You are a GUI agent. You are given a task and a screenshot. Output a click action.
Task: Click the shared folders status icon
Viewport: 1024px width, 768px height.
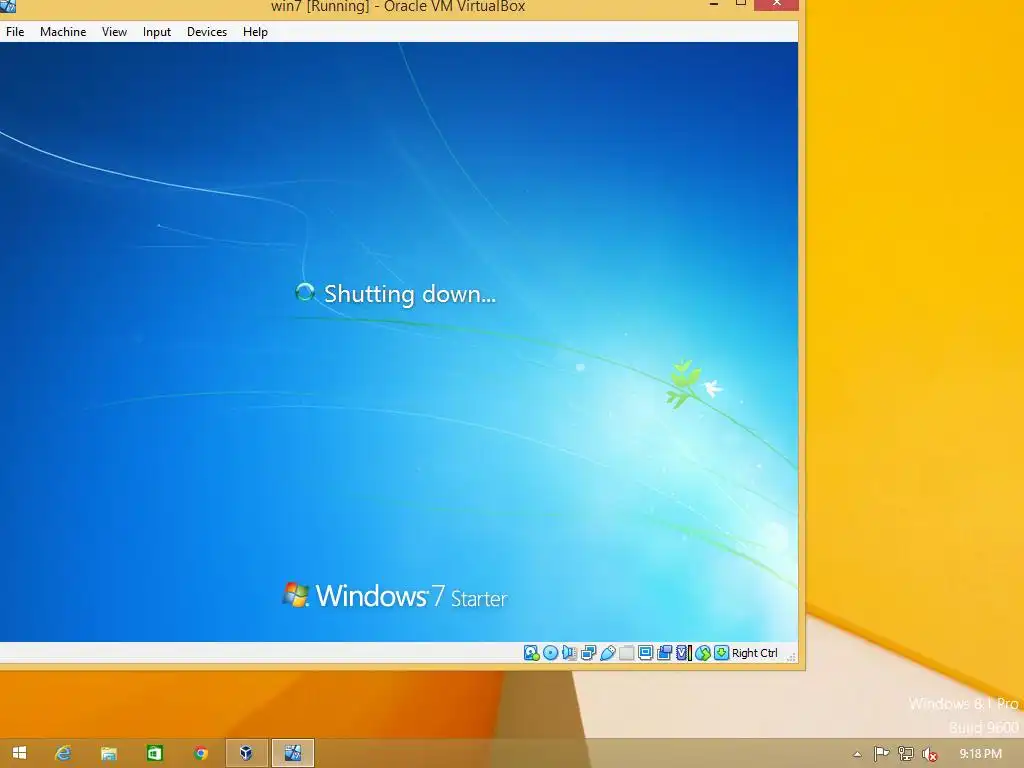(626, 653)
